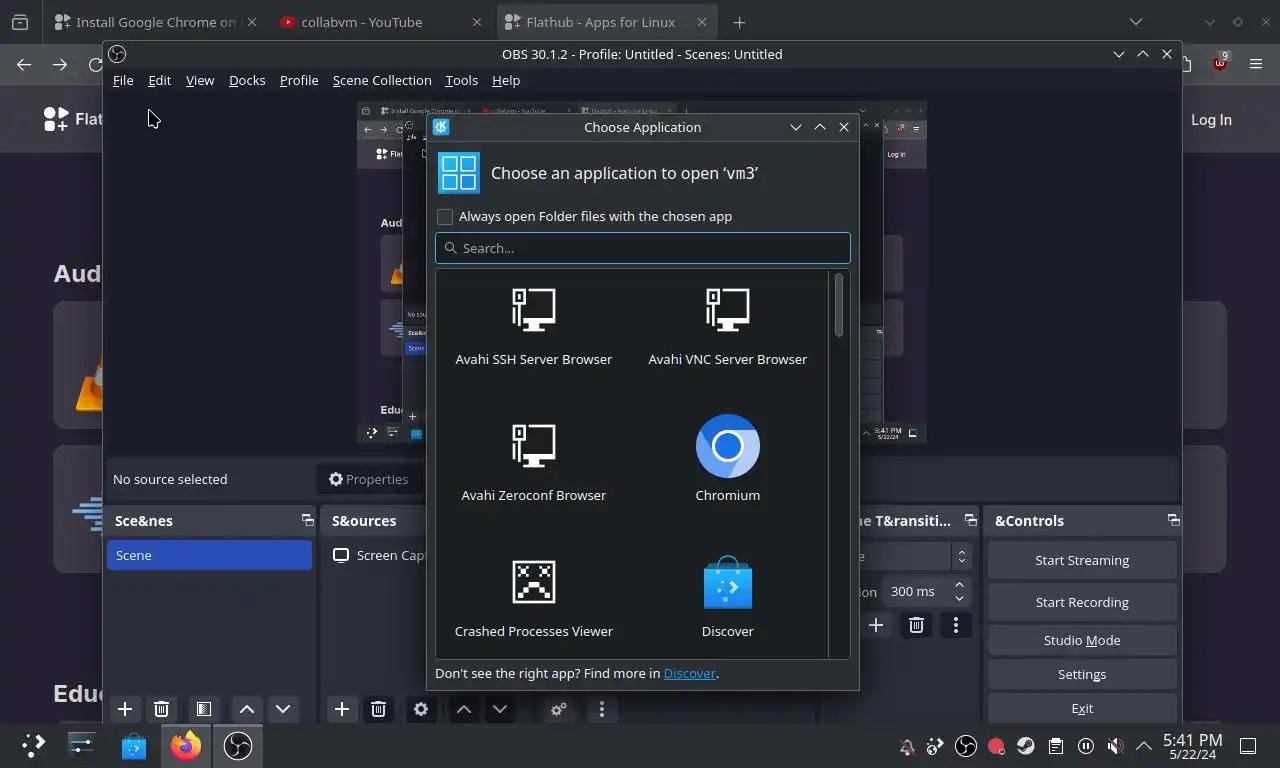
Task: Choose Avahi VNC Server Browser application
Action: pyautogui.click(x=727, y=326)
